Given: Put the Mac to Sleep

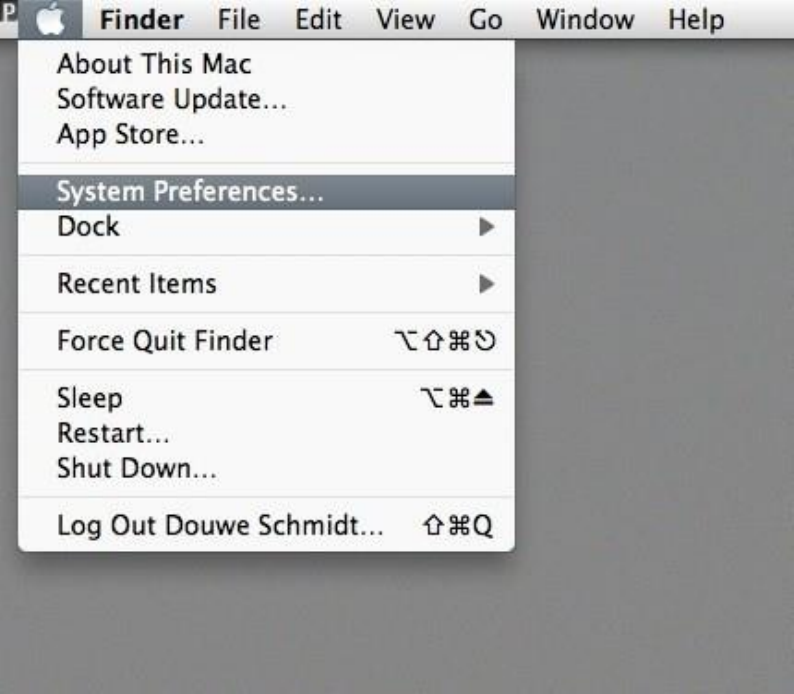Looking at the screenshot, I should [89, 399].
